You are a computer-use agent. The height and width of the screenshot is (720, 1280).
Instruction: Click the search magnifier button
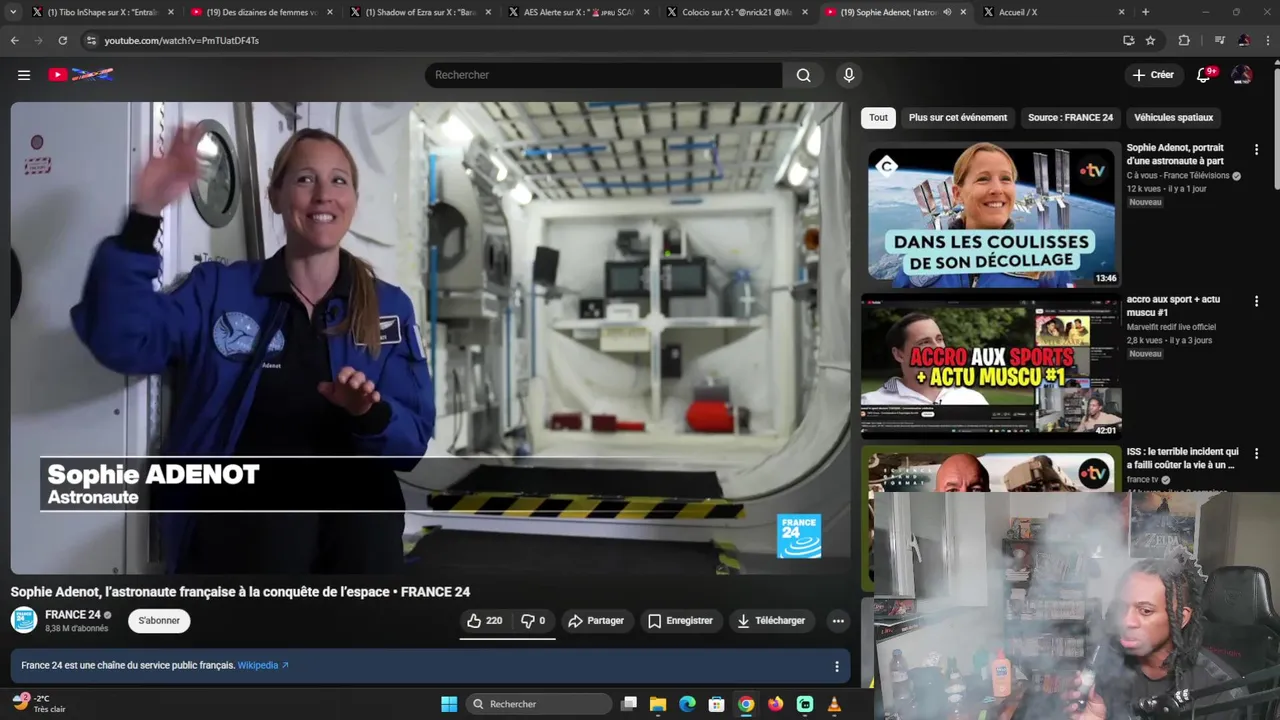click(803, 75)
